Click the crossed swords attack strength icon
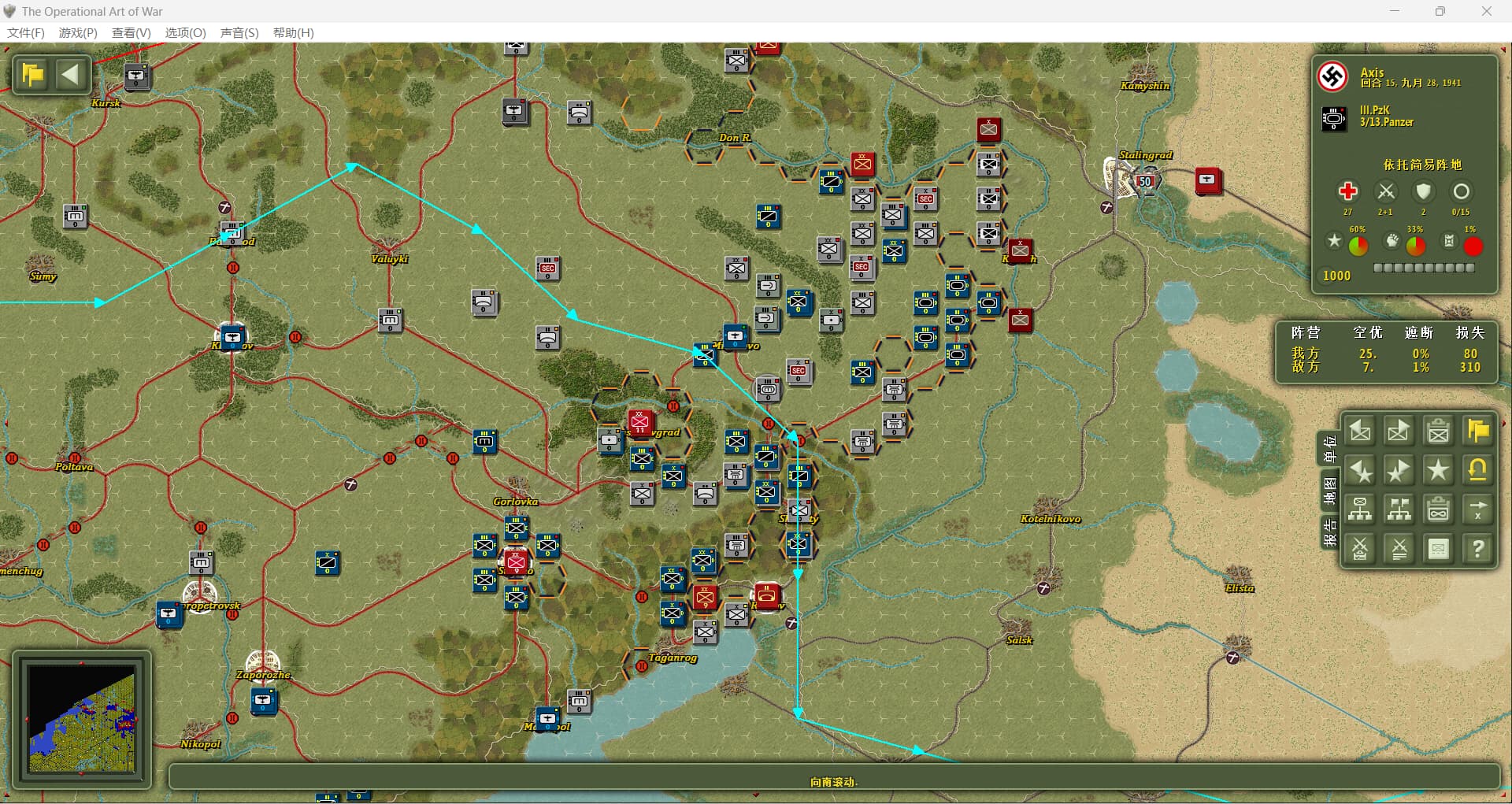Image resolution: width=1512 pixels, height=804 pixels. pos(1386,191)
